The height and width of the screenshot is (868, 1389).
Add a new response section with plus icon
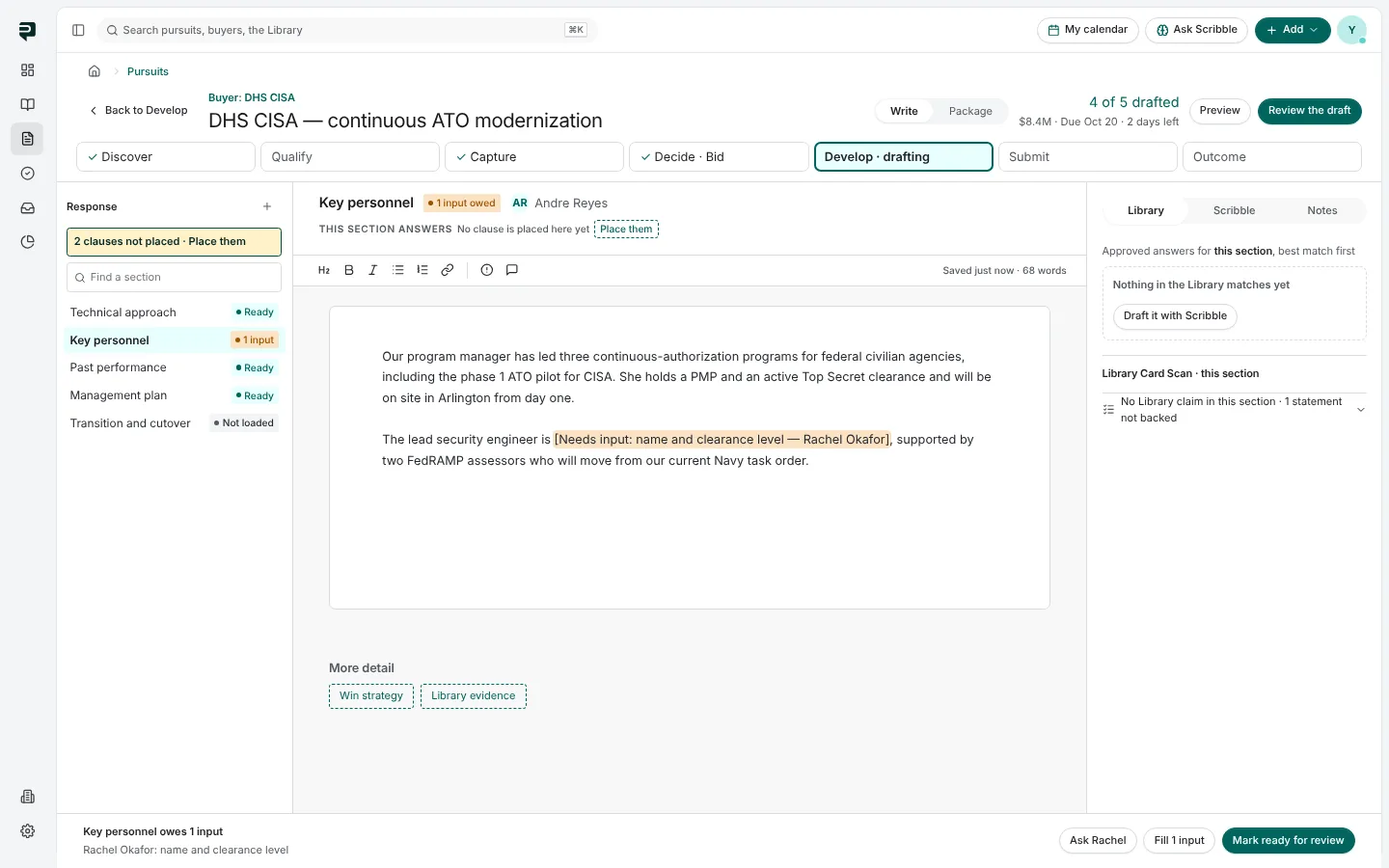267,206
